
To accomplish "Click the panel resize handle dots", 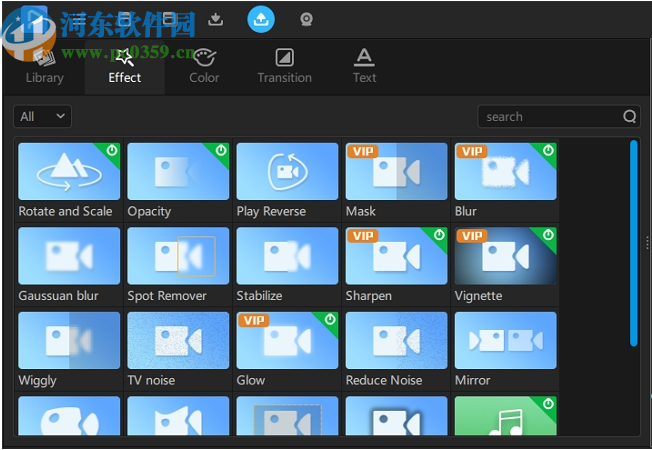I will (647, 243).
